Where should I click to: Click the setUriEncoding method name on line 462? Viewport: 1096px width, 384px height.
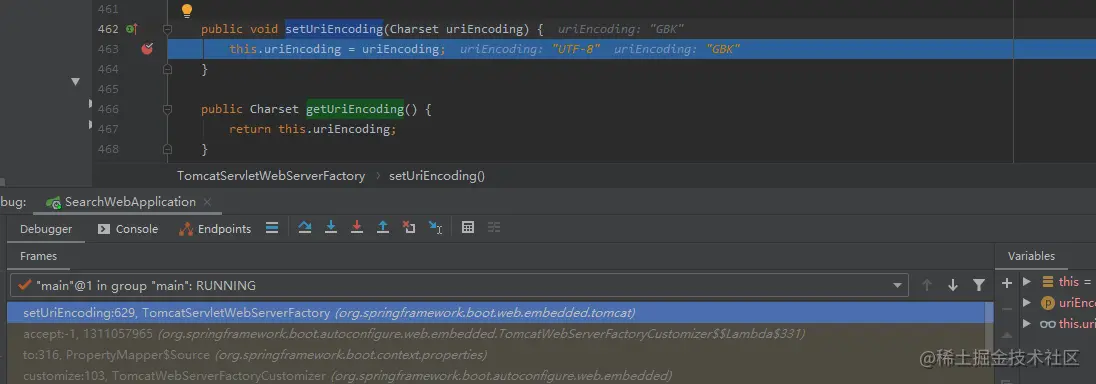334,29
